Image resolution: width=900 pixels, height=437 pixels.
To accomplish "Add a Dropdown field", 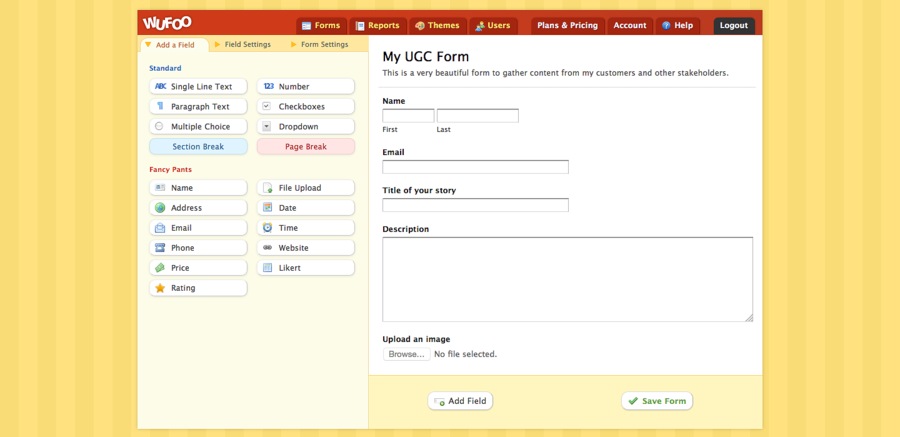I will click(306, 127).
